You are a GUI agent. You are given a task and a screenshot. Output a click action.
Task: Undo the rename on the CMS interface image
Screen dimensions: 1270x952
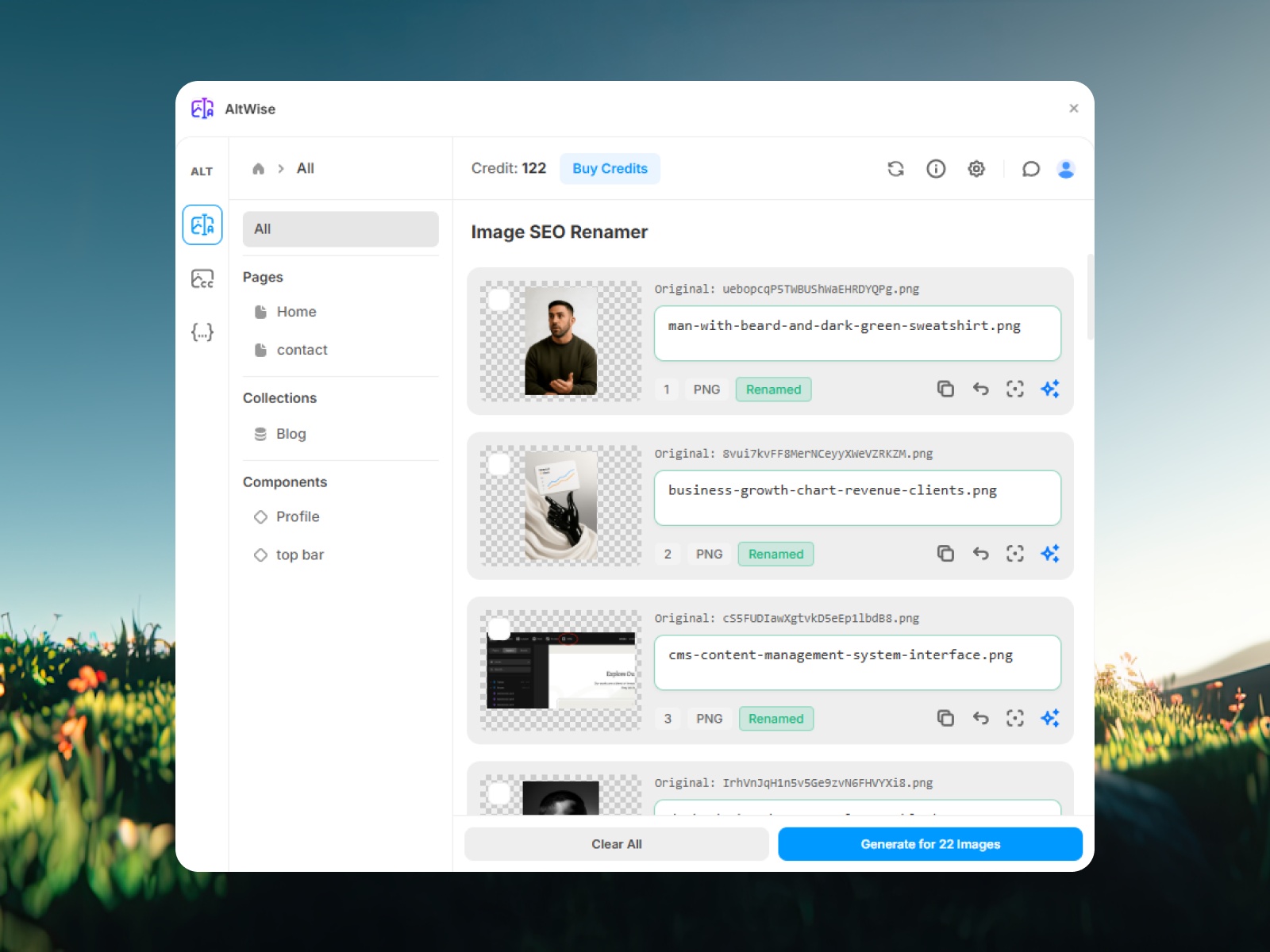[980, 718]
